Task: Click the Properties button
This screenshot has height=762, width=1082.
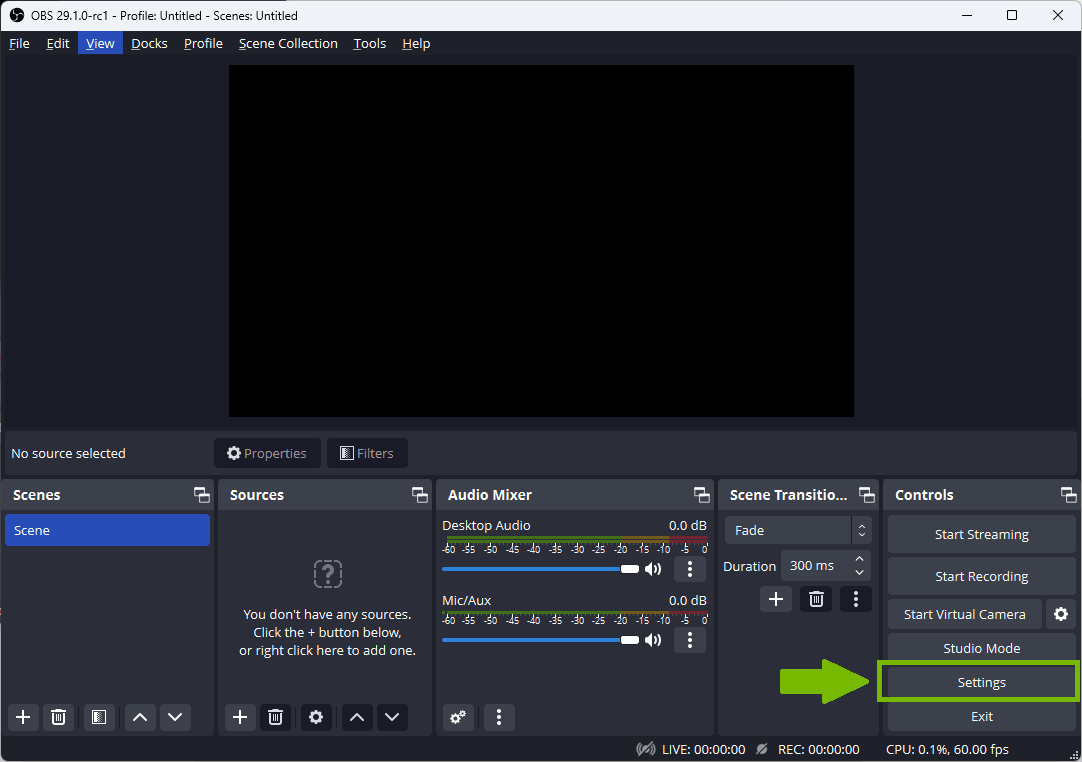Action: pyautogui.click(x=267, y=453)
